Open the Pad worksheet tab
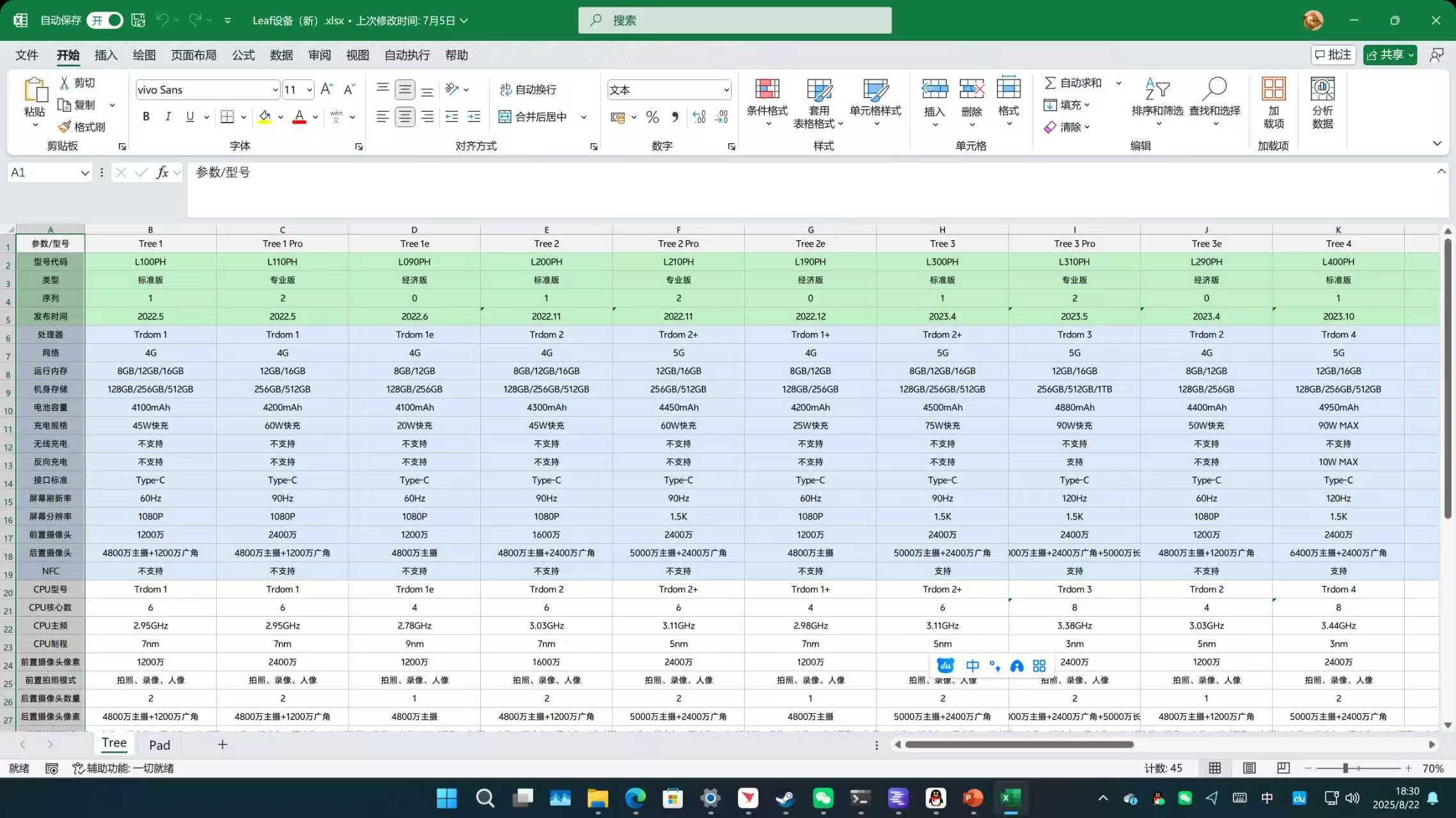The image size is (1456, 818). click(159, 745)
